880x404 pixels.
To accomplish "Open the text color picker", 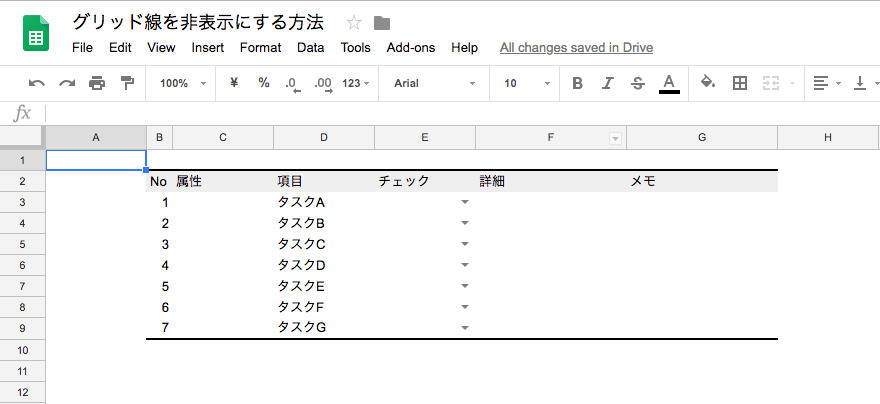I will (x=668, y=83).
